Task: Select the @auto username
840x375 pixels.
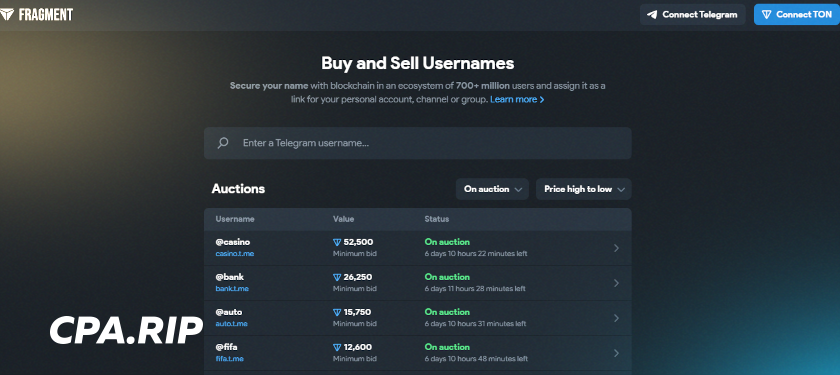Action: point(229,312)
